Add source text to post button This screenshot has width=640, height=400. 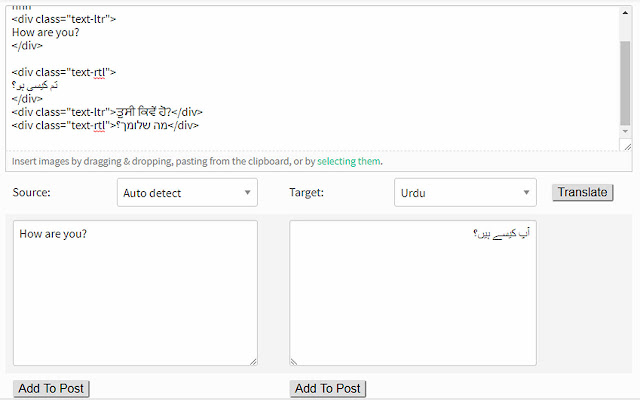click(x=51, y=389)
